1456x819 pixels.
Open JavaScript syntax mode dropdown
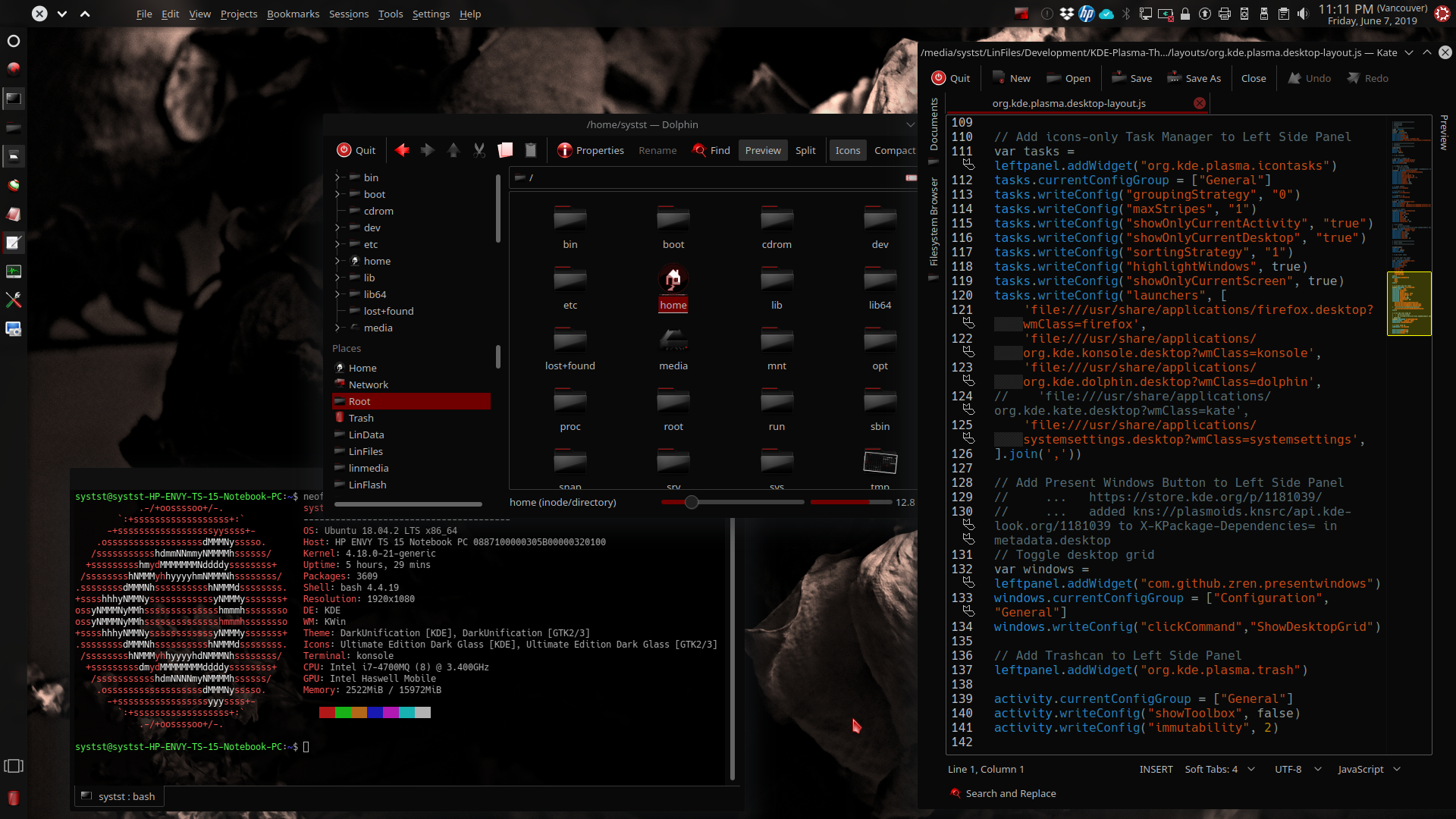pos(1369,769)
